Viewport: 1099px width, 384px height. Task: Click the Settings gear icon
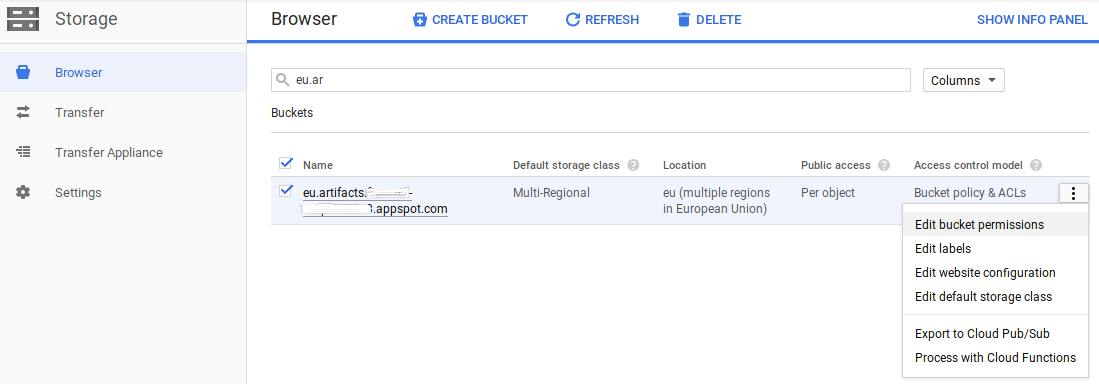coord(23,192)
